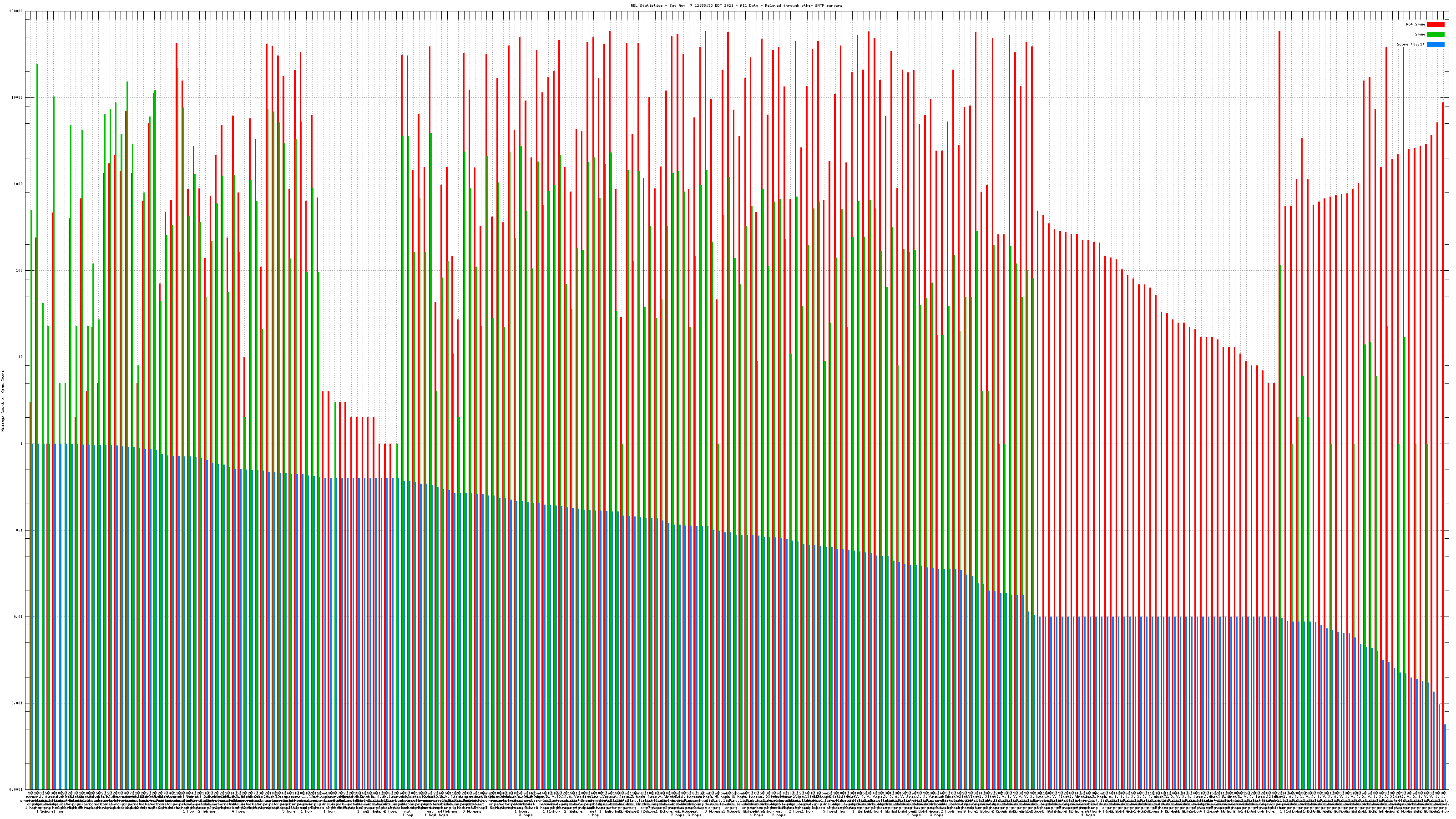This screenshot has width=1456, height=819.
Task: Click the last short blue bar at far right
Action: tap(1445, 758)
